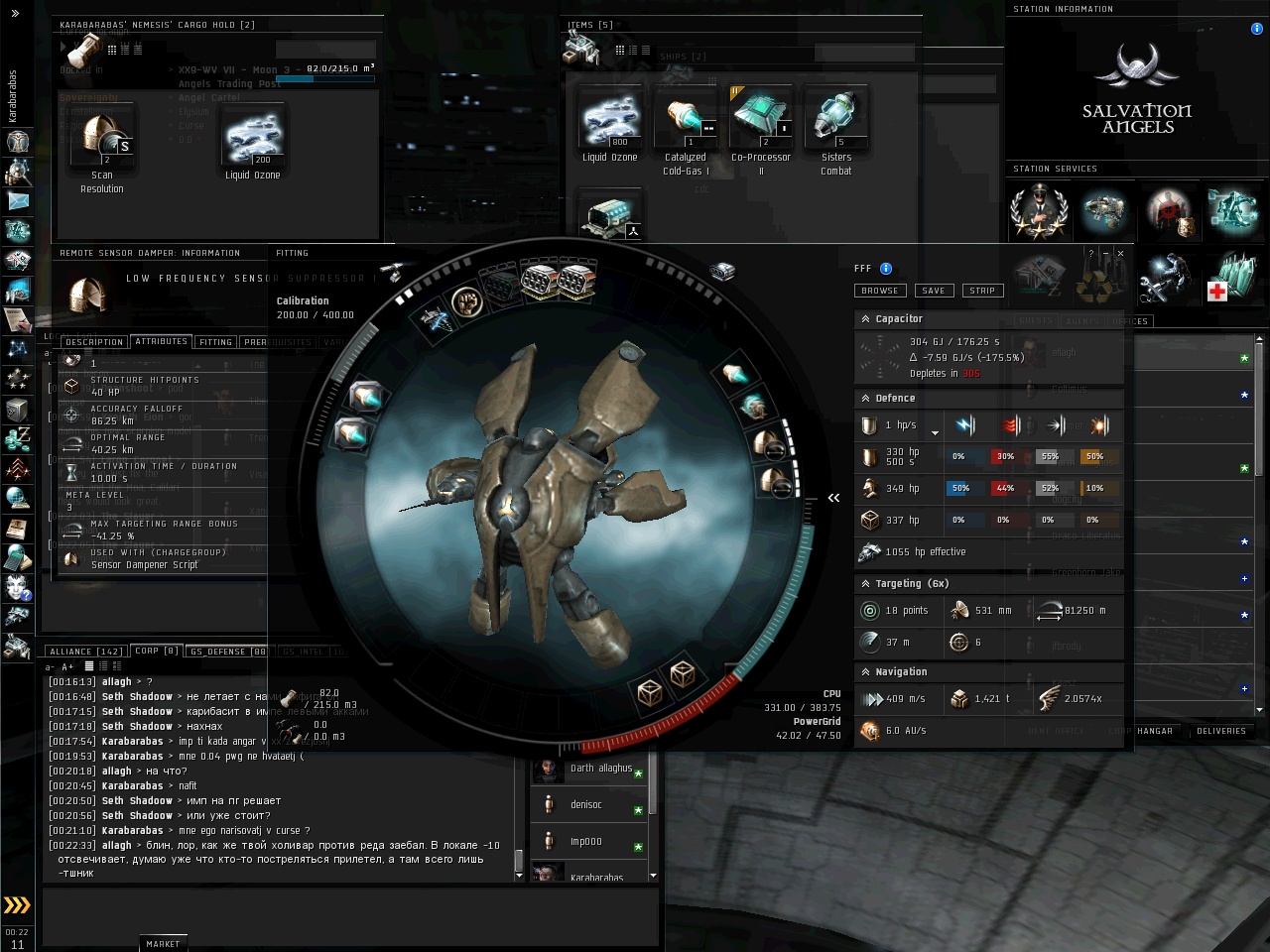Click the thermal resistance icon in Defence
Screen dimensions: 1270x952
click(1011, 425)
